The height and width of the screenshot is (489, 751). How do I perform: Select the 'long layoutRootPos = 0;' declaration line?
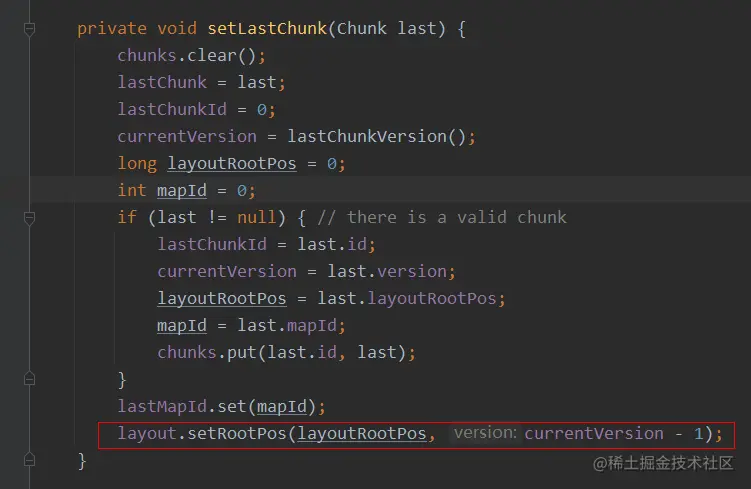click(231, 164)
